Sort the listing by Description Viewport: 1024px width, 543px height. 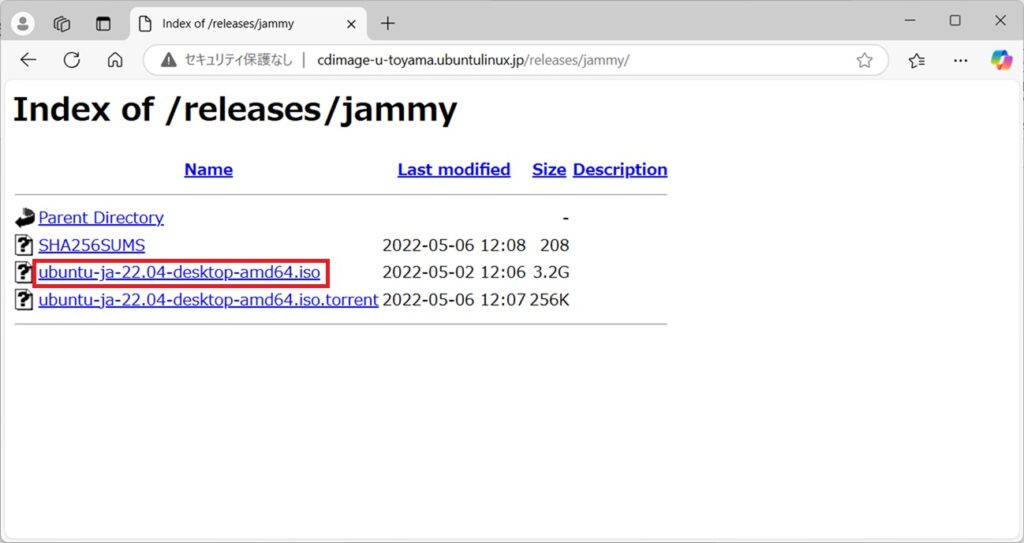pos(620,170)
